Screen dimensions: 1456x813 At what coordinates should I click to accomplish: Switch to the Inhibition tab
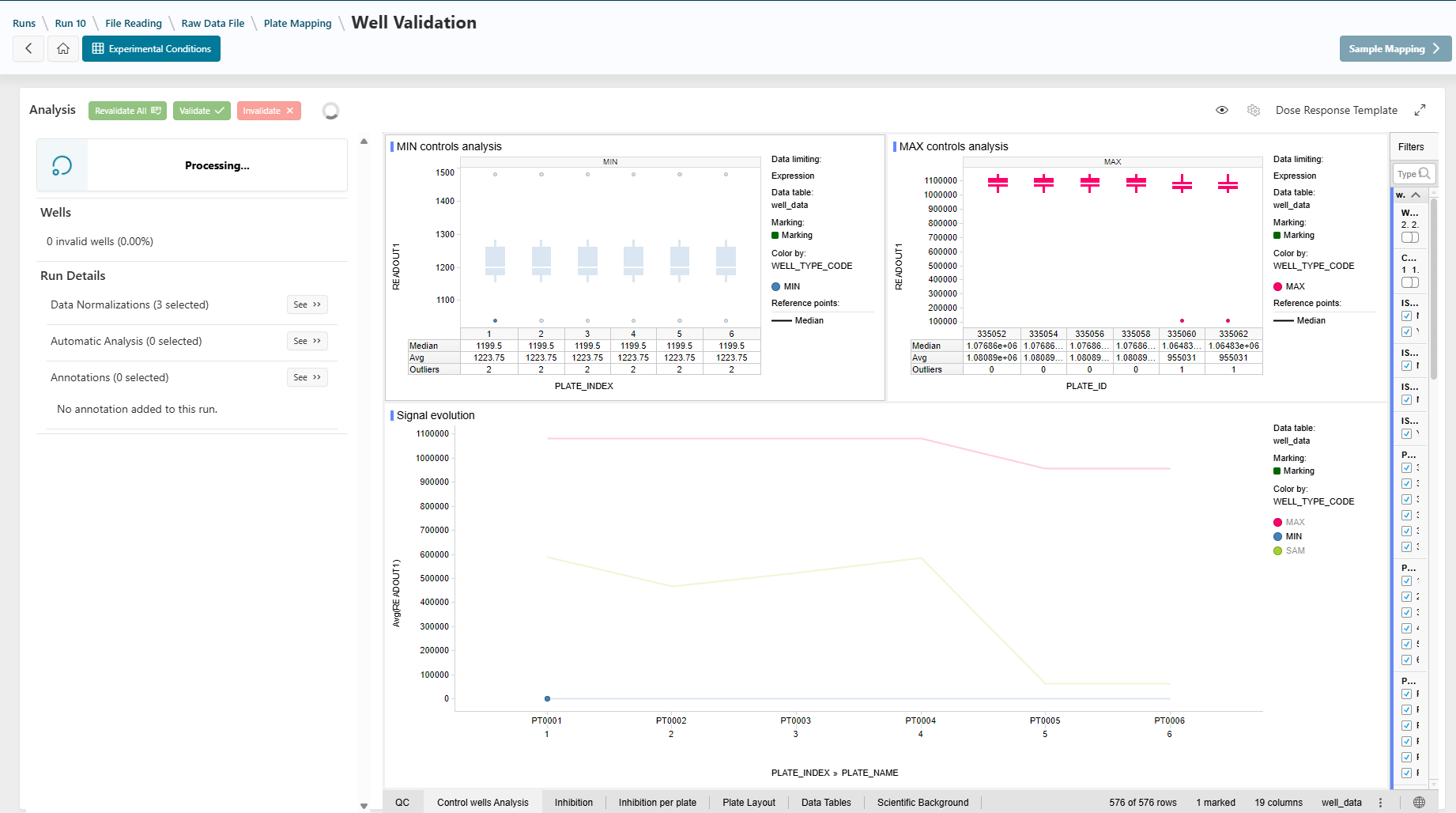(x=574, y=802)
